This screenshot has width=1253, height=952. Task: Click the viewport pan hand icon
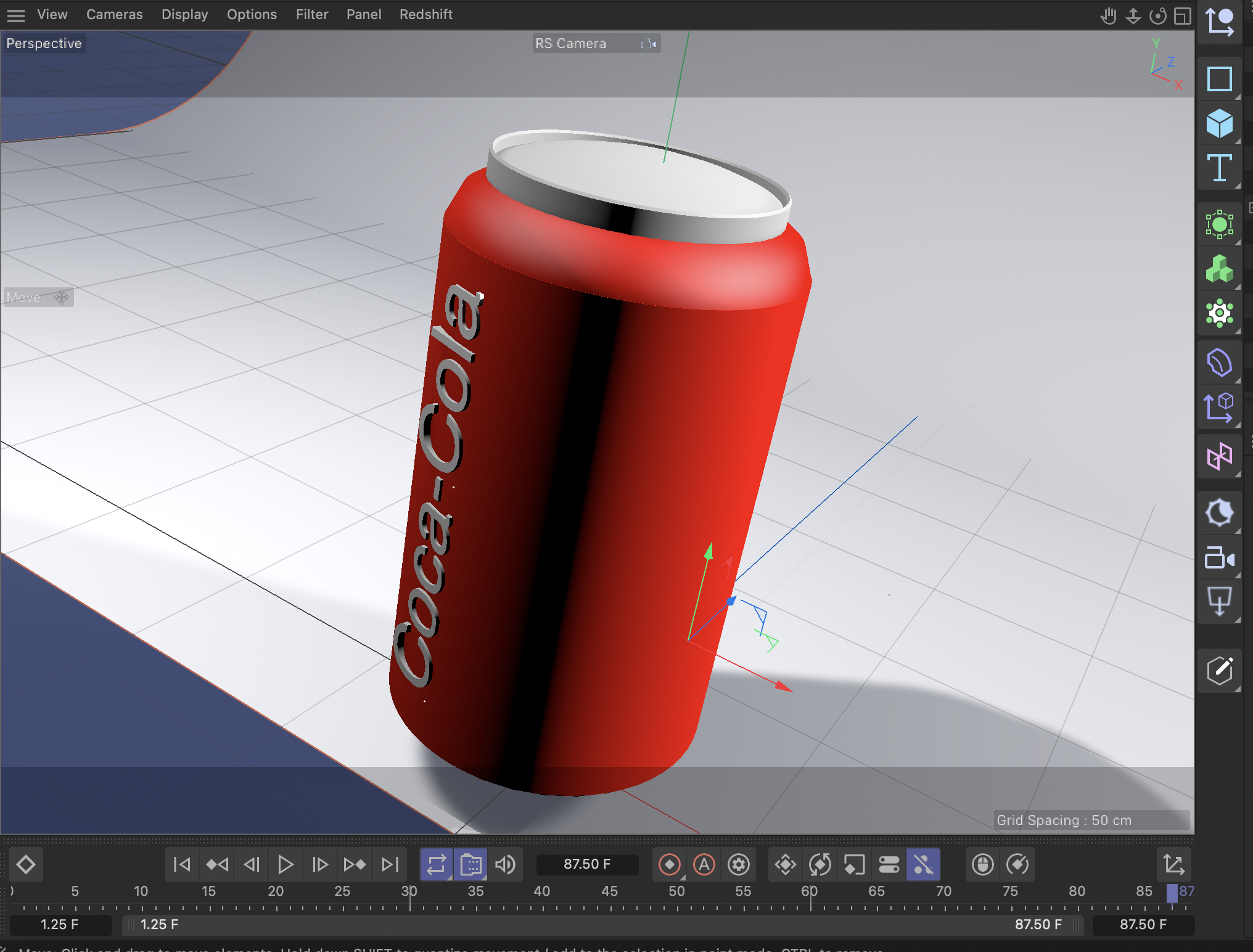point(1108,15)
